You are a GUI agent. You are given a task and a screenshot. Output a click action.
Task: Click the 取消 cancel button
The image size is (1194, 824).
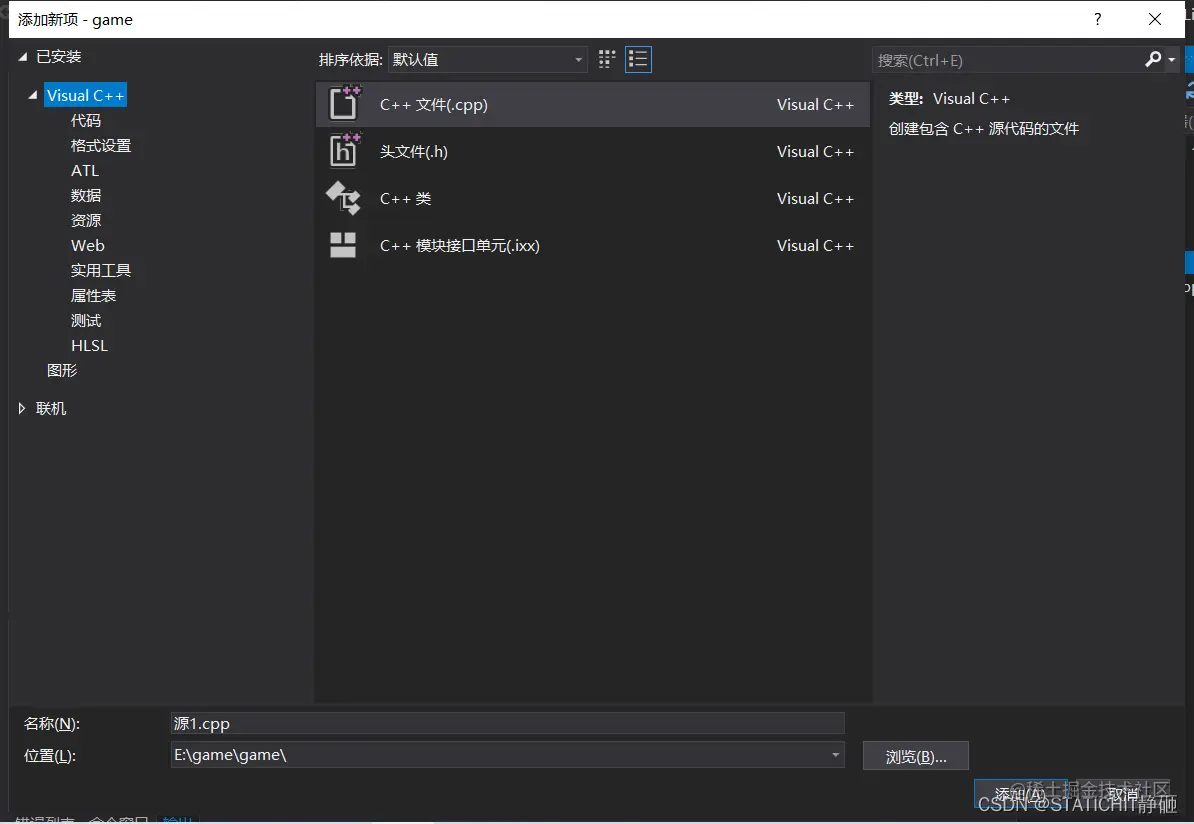[1123, 794]
